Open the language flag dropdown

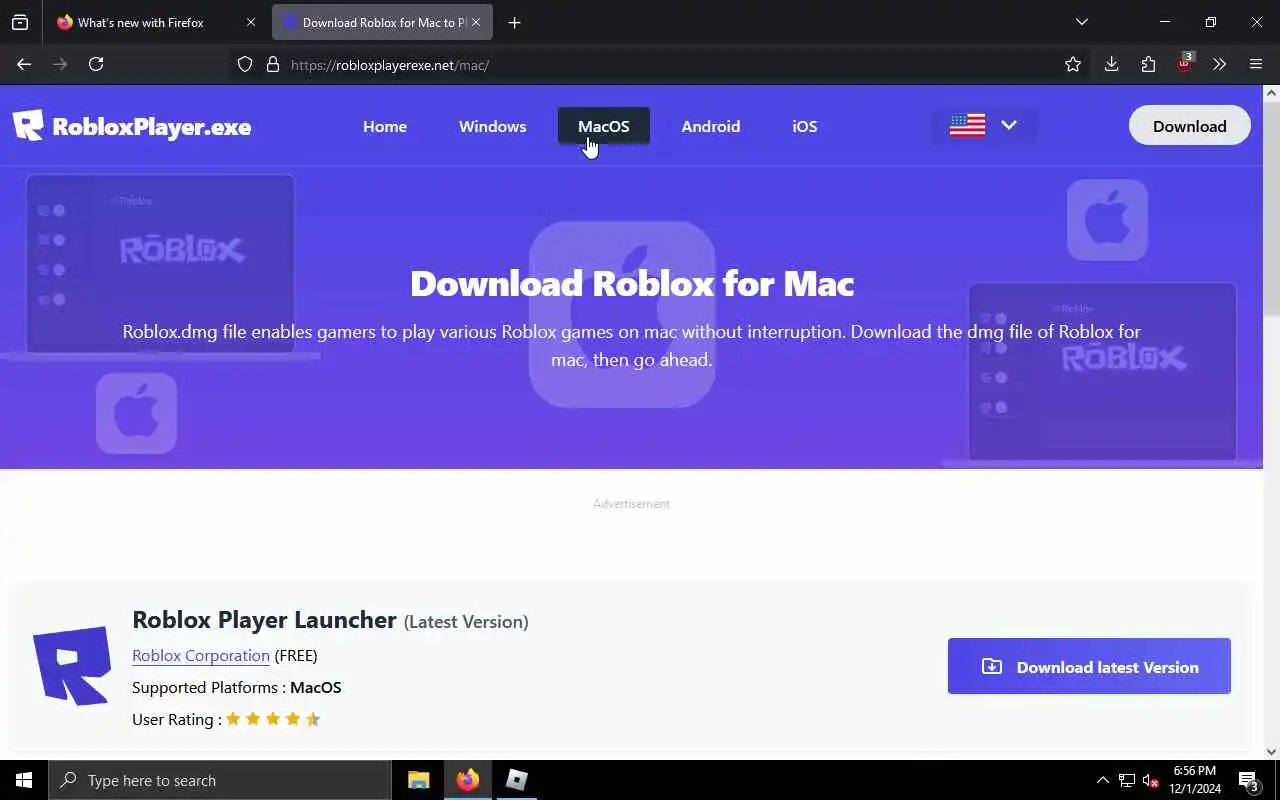983,126
